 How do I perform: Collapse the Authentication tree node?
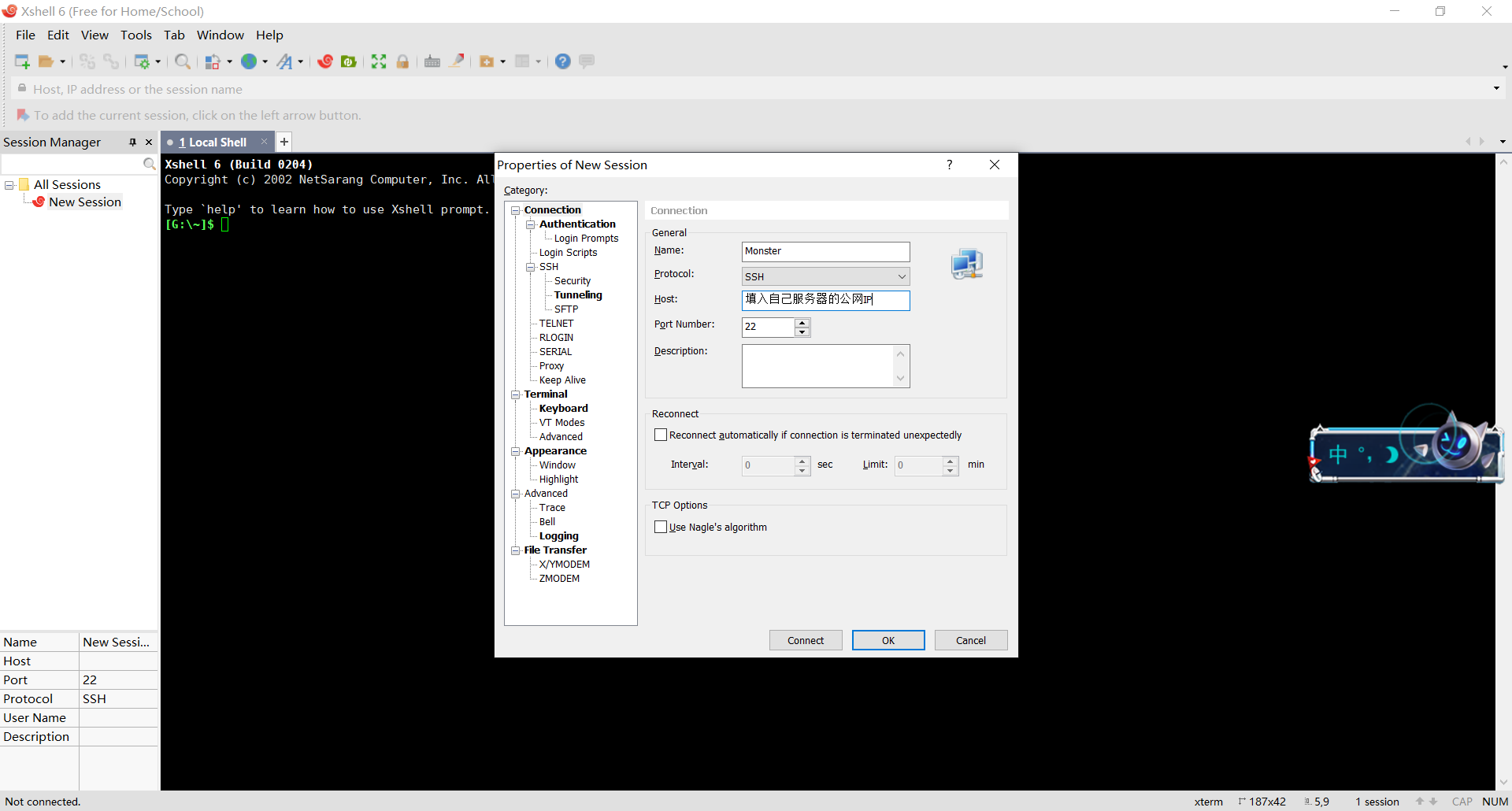tap(531, 224)
